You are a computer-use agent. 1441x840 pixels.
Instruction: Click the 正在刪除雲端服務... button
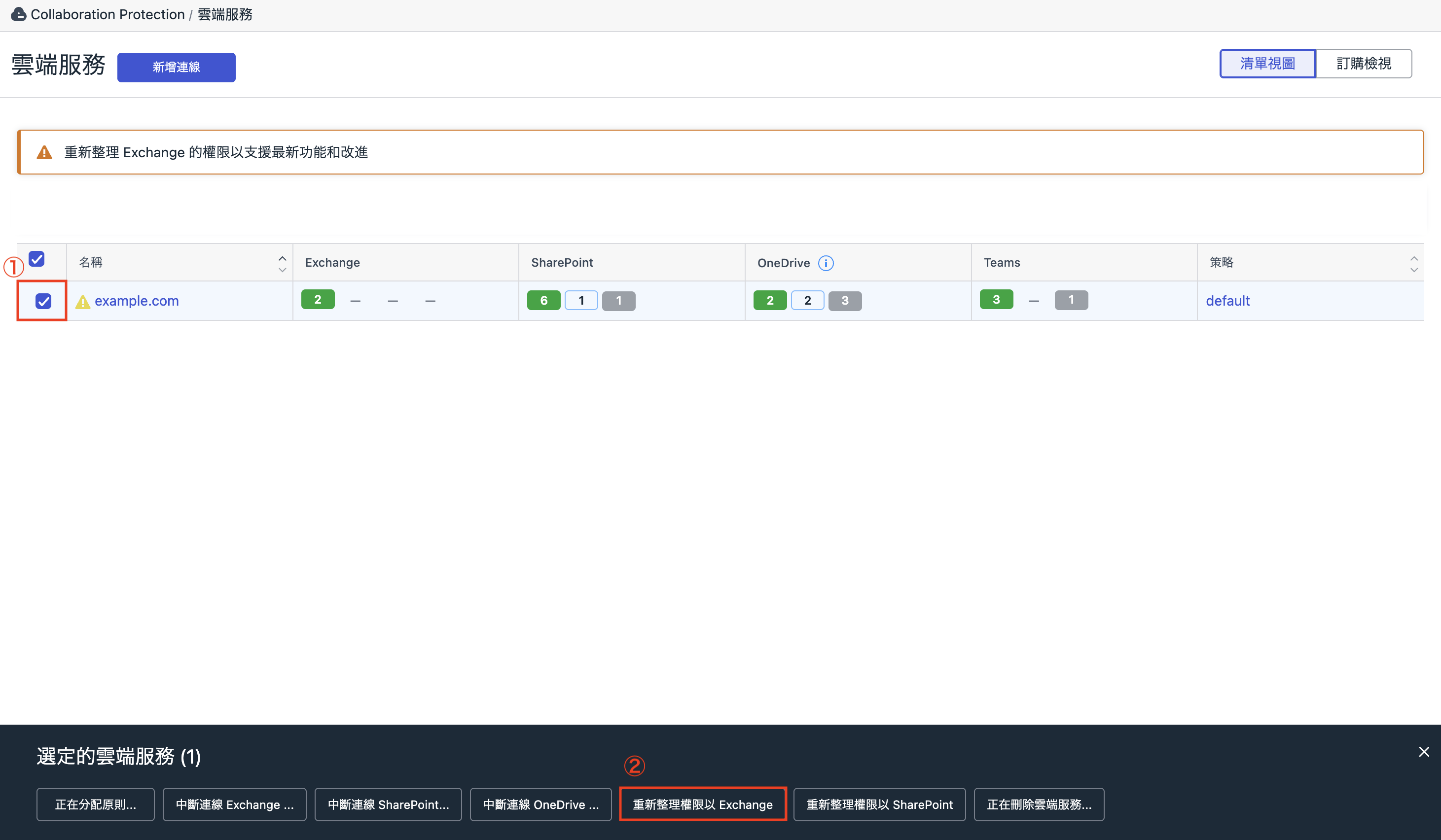click(1039, 805)
